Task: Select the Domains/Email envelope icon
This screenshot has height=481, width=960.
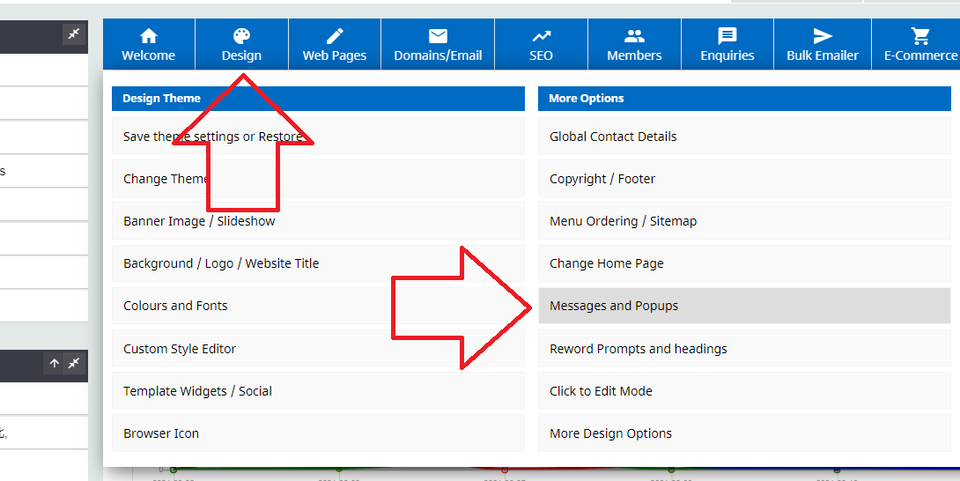Action: pyautogui.click(x=438, y=37)
